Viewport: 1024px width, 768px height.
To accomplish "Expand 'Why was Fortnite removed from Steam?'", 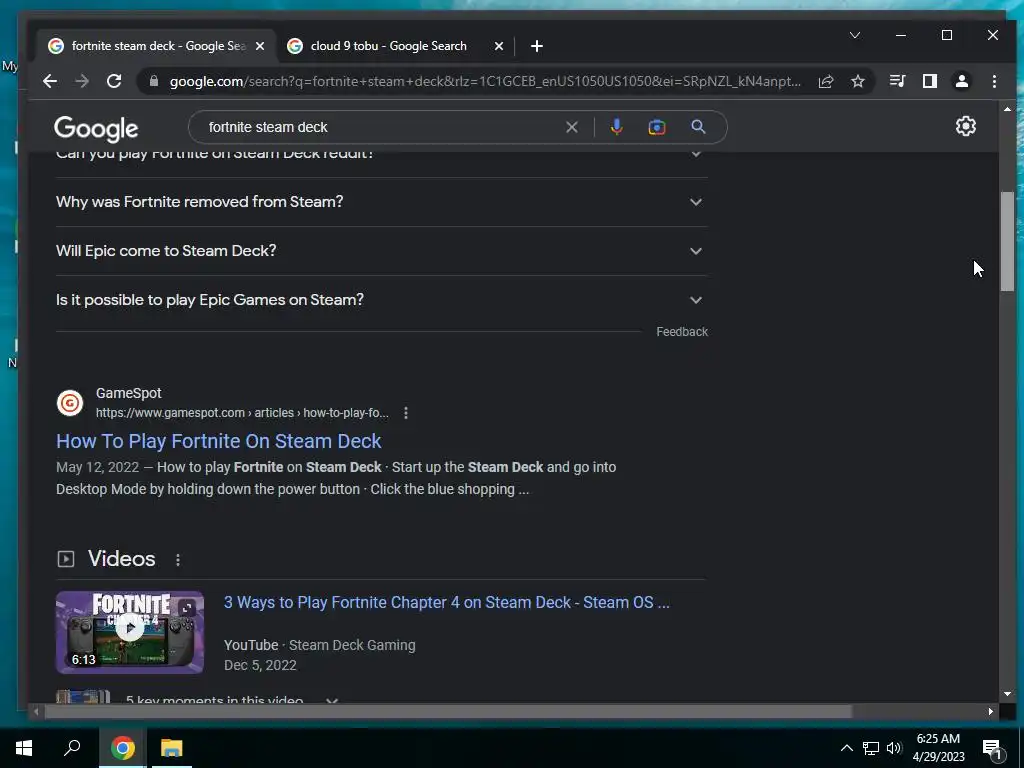I will pyautogui.click(x=381, y=202).
